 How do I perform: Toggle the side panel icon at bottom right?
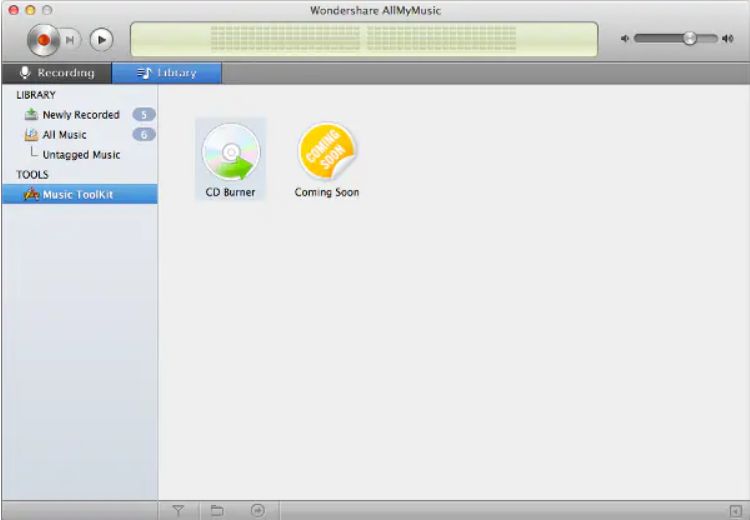[x=736, y=511]
